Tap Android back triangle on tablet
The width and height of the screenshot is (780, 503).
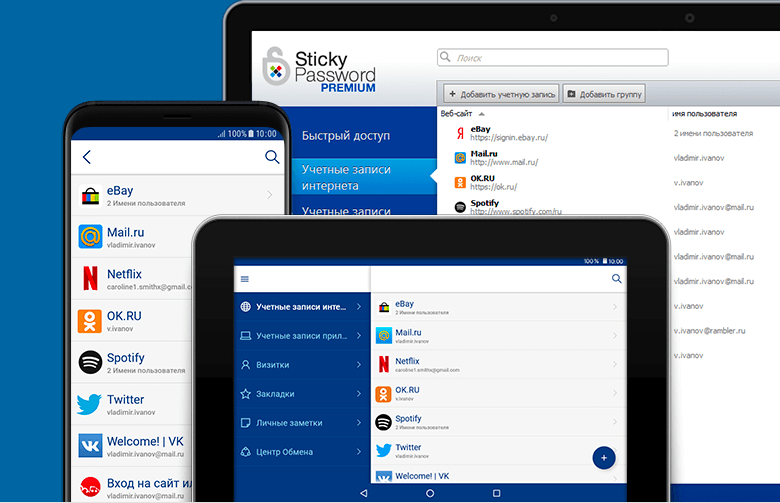pos(364,493)
